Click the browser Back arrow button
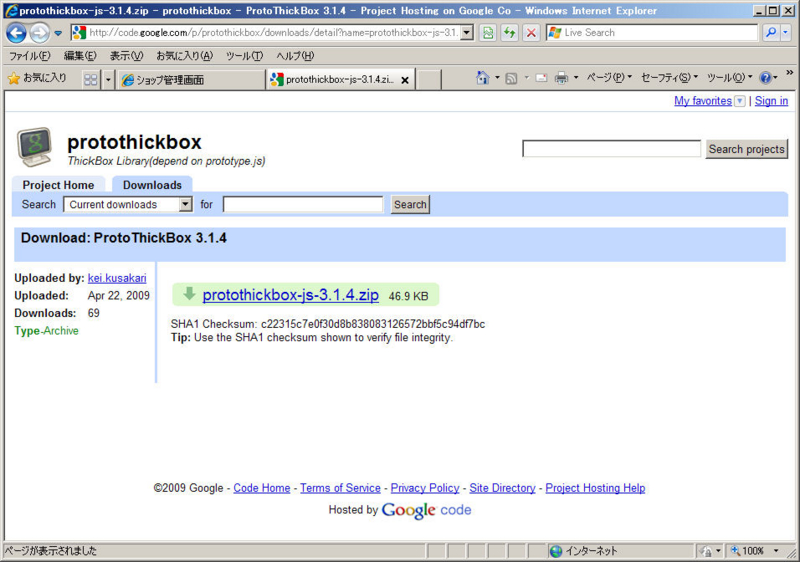Image resolution: width=800 pixels, height=562 pixels. point(16,33)
